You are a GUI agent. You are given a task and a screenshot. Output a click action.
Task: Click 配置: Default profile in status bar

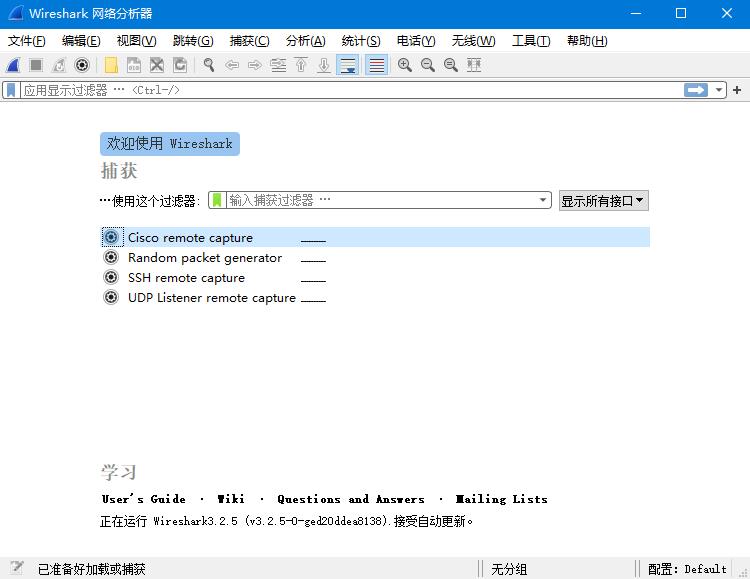pyautogui.click(x=687, y=569)
